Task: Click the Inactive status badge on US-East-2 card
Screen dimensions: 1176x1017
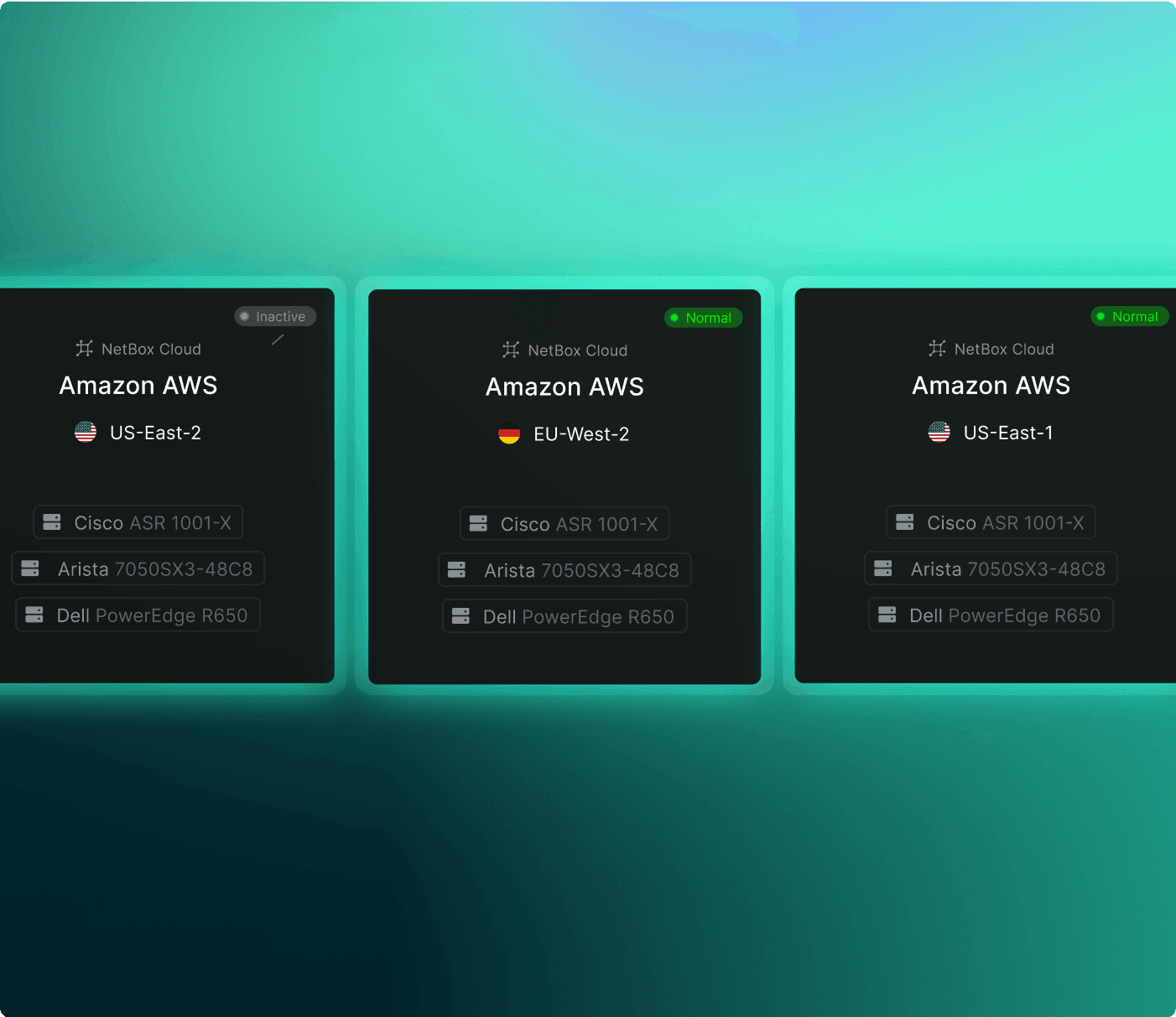Action: click(x=274, y=316)
